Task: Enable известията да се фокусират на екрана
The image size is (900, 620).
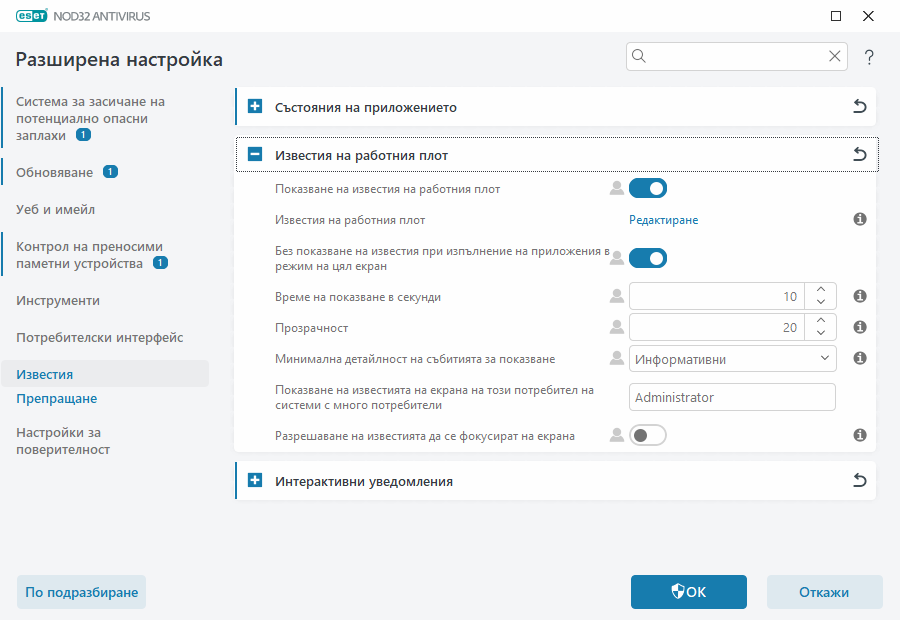Action: tap(647, 435)
